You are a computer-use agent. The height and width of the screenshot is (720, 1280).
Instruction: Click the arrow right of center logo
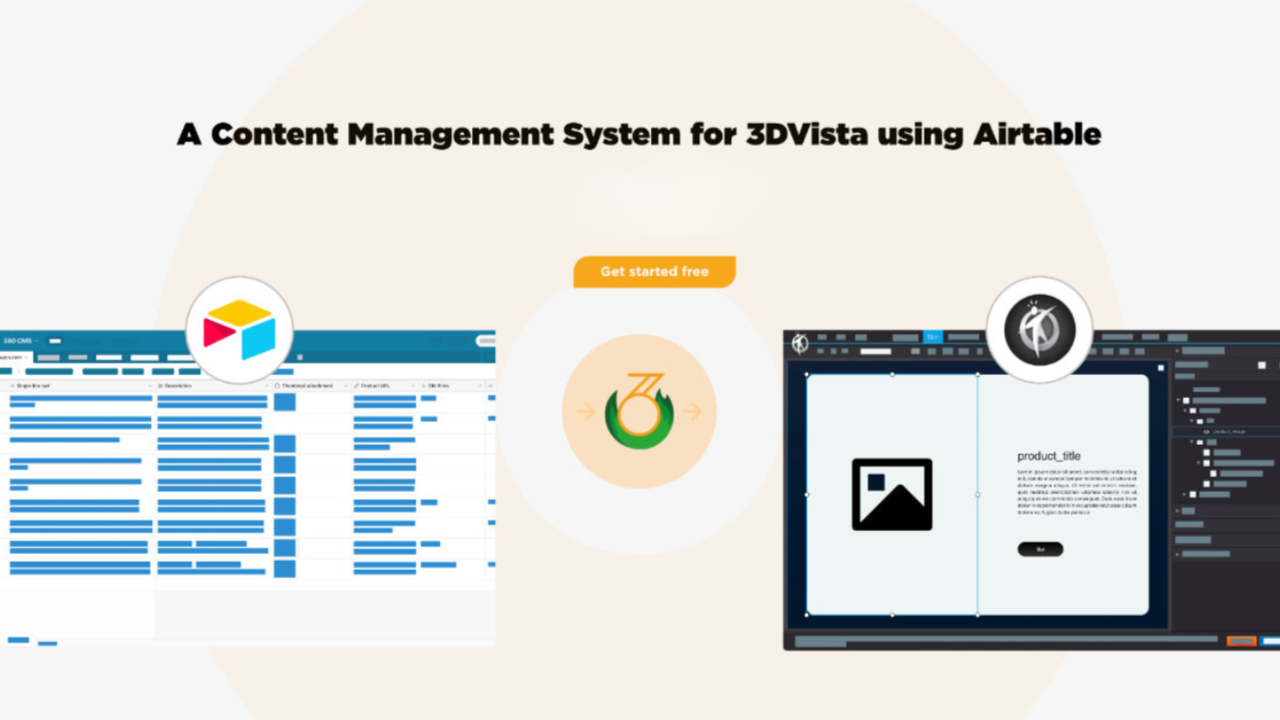click(x=693, y=411)
